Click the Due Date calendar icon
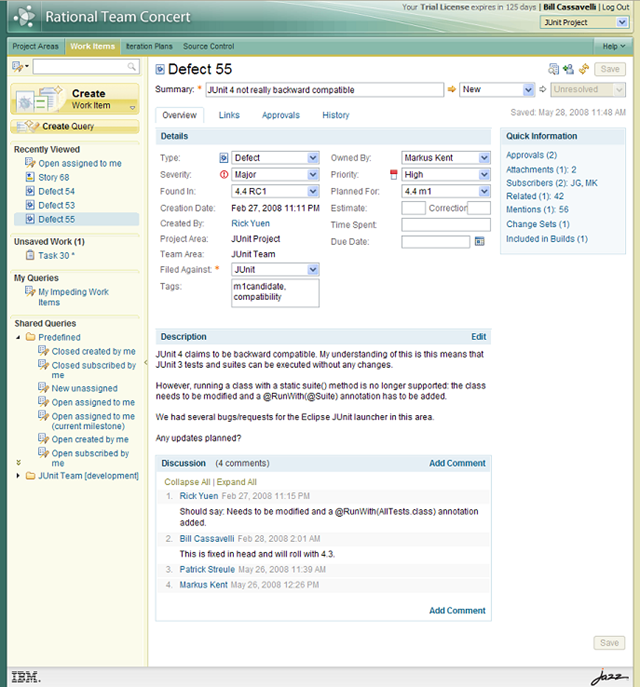 (480, 241)
